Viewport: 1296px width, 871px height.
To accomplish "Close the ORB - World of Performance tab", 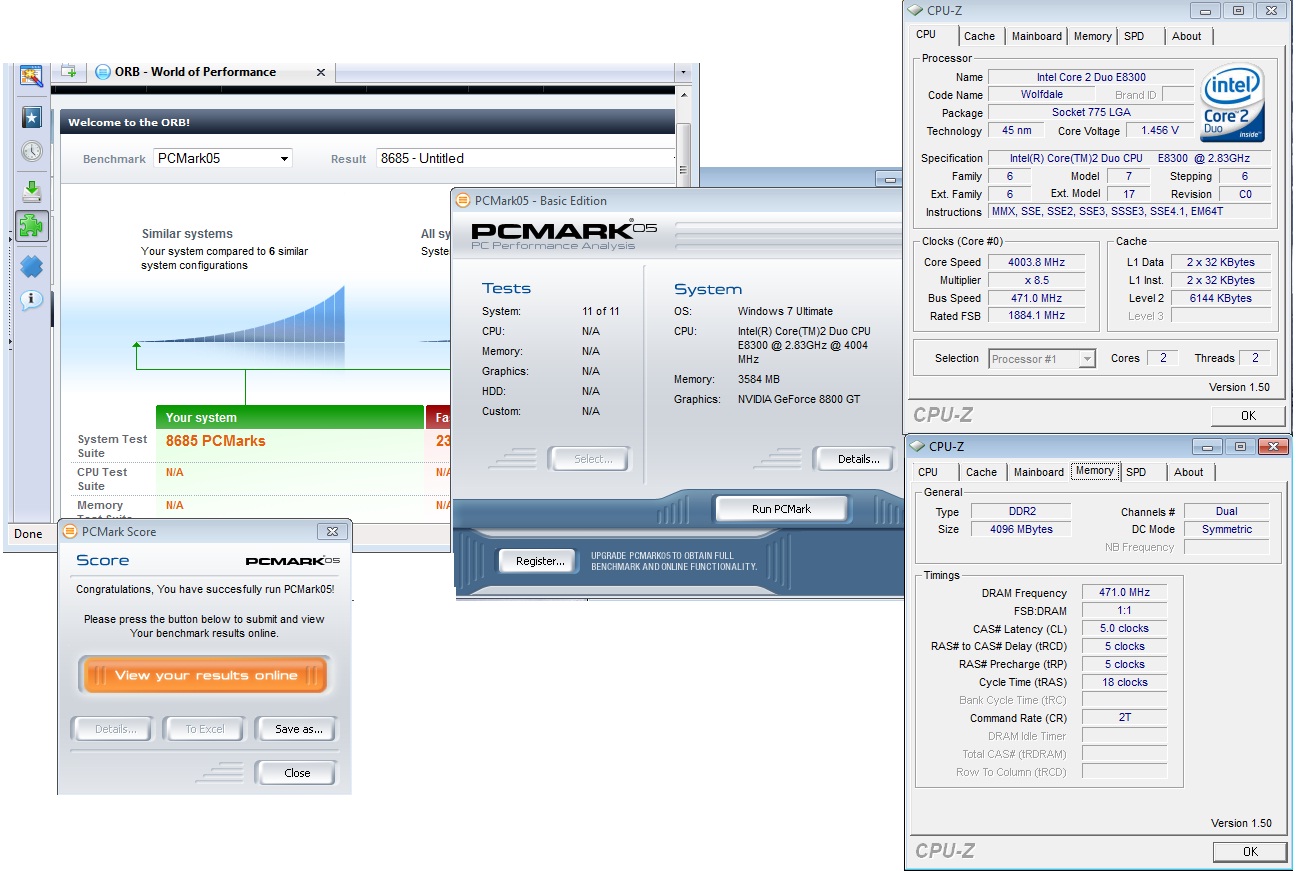I will click(x=321, y=72).
